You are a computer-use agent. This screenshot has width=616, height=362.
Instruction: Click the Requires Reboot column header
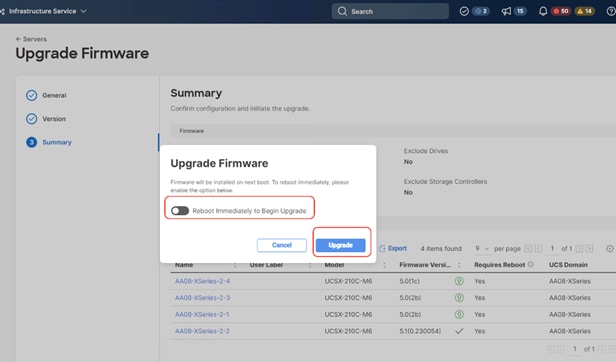(x=499, y=265)
